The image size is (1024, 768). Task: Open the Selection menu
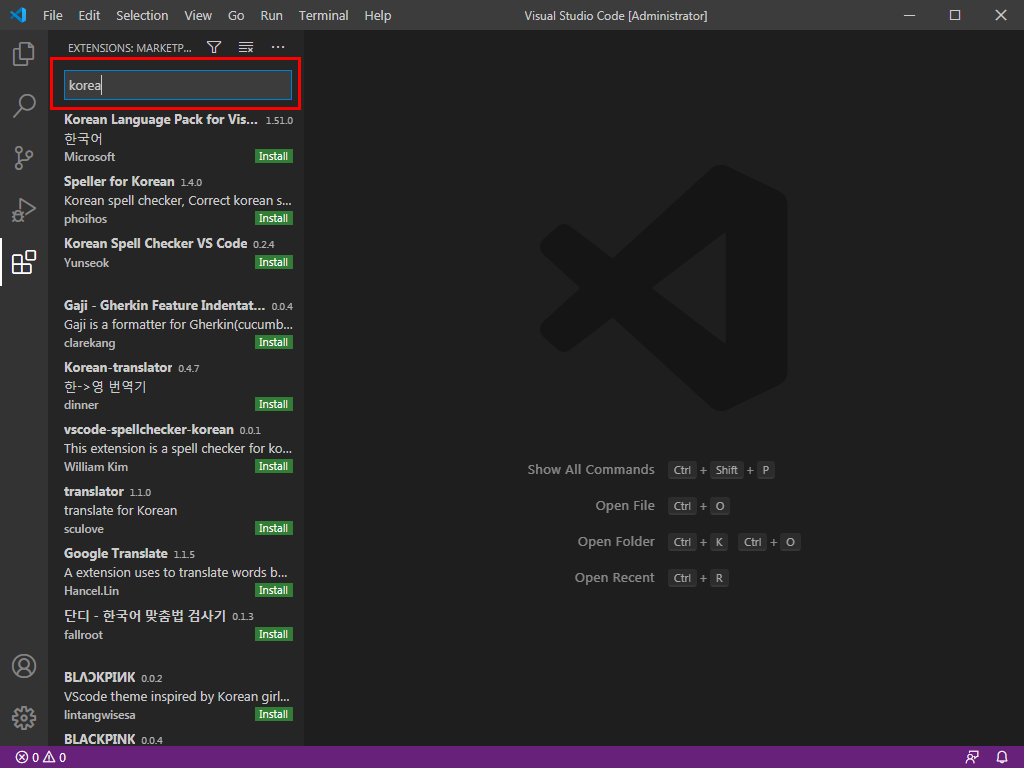point(142,15)
